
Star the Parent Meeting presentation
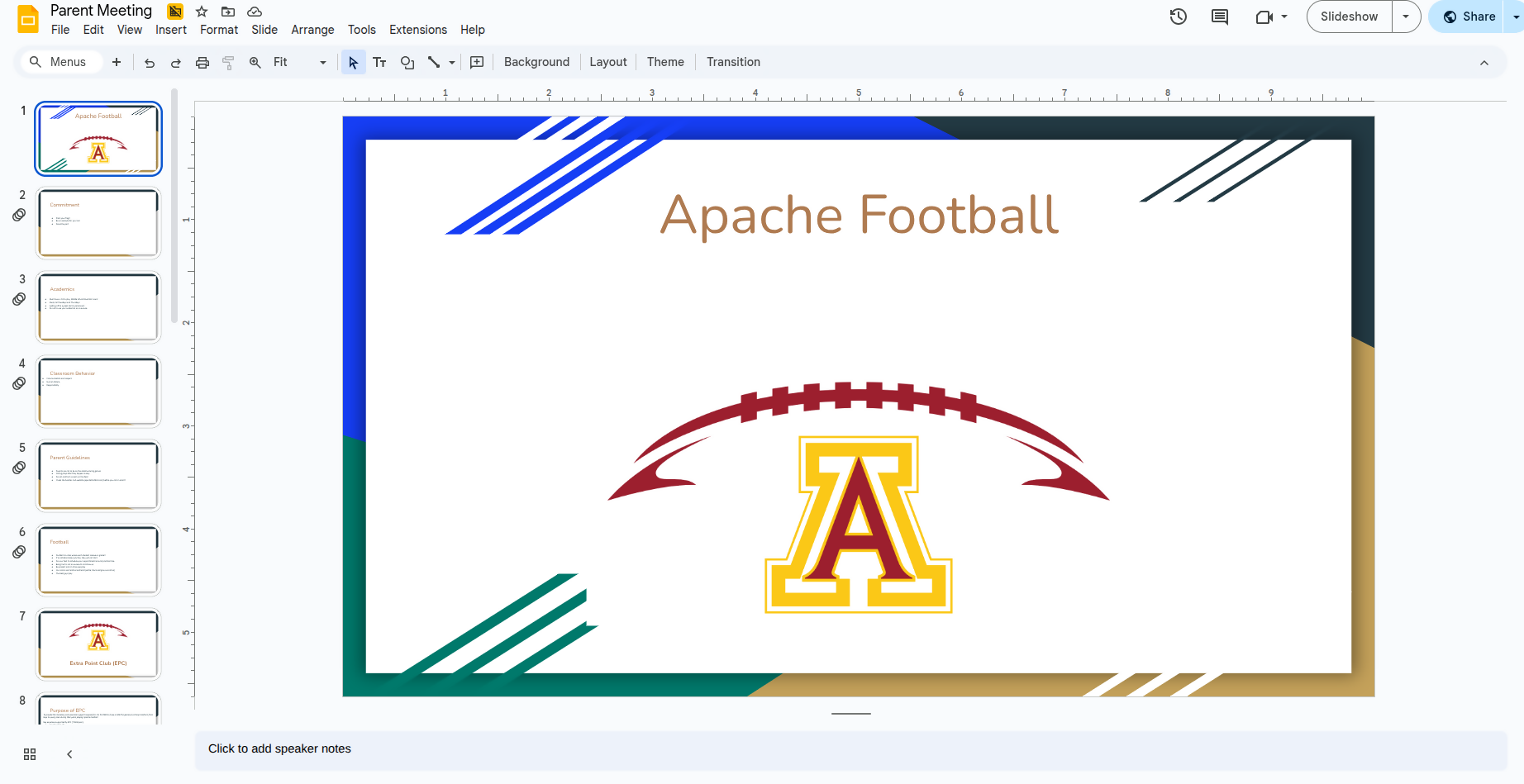[x=202, y=12]
